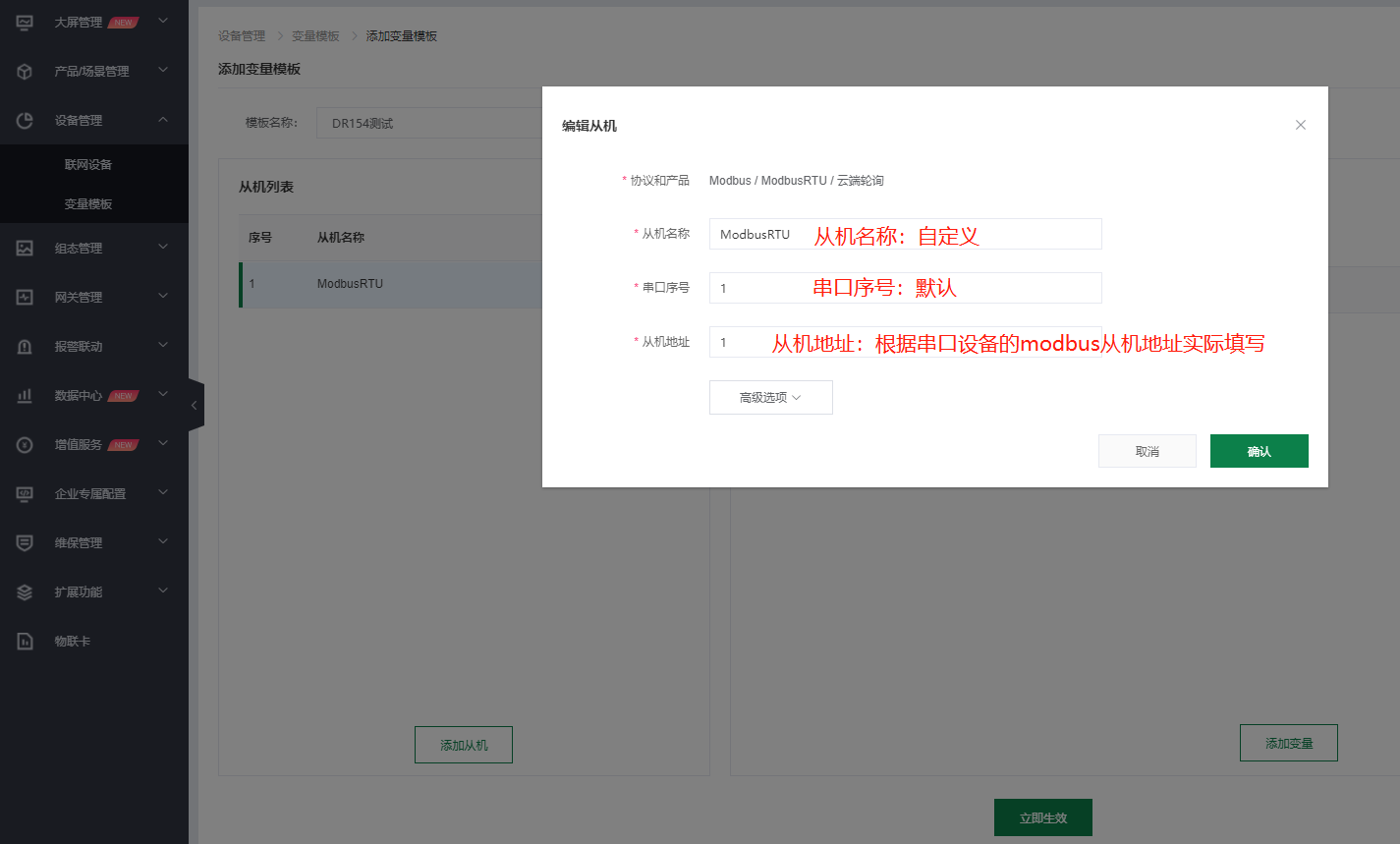This screenshot has width=1400, height=844.
Task: Expand the 维保管理 menu chevron
Action: click(163, 542)
